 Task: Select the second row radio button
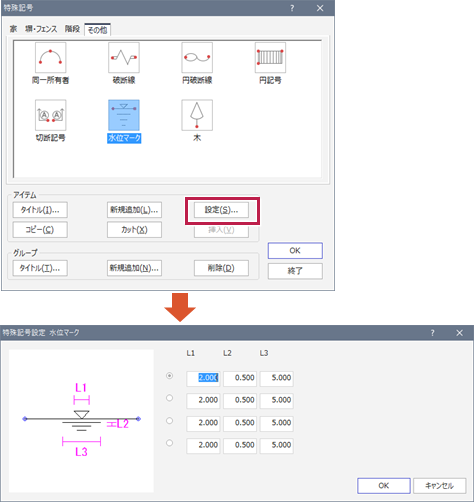(169, 398)
